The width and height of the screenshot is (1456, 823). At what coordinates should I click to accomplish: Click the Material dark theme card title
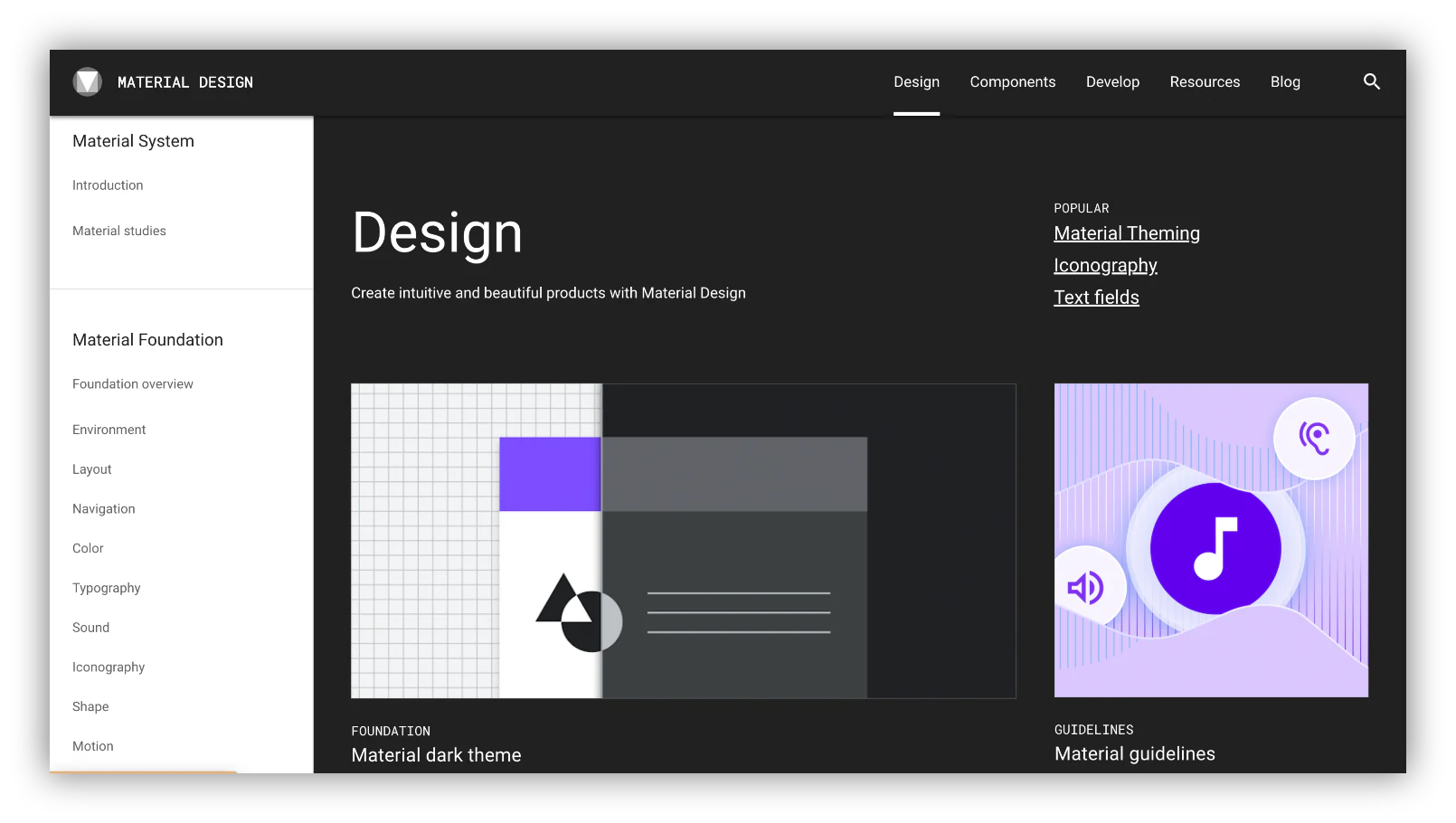point(436,755)
